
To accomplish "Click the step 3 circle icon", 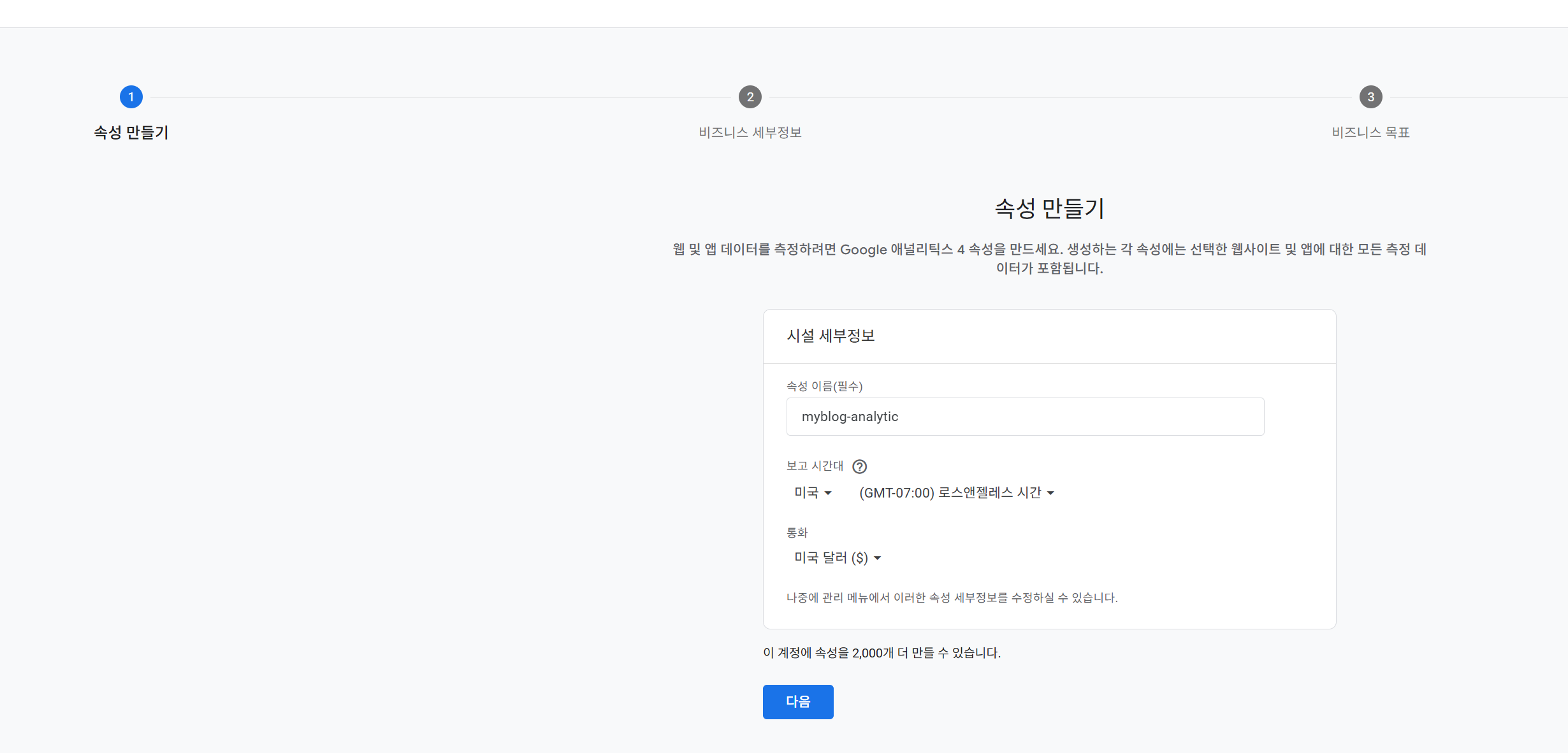I will pyautogui.click(x=1370, y=97).
